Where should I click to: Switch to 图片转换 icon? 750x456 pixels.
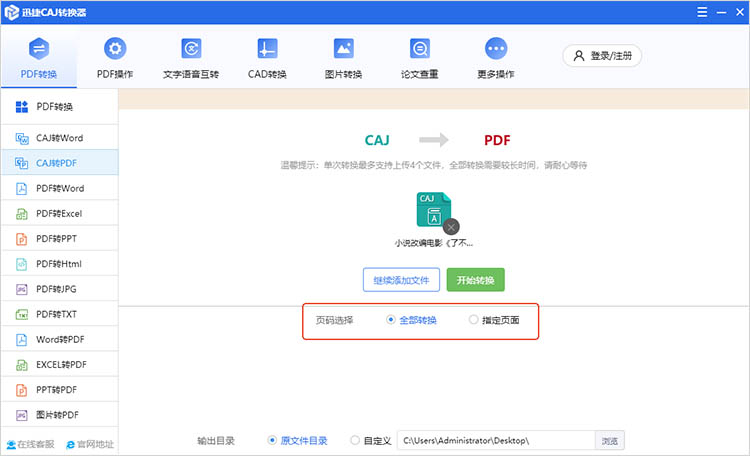pos(343,49)
